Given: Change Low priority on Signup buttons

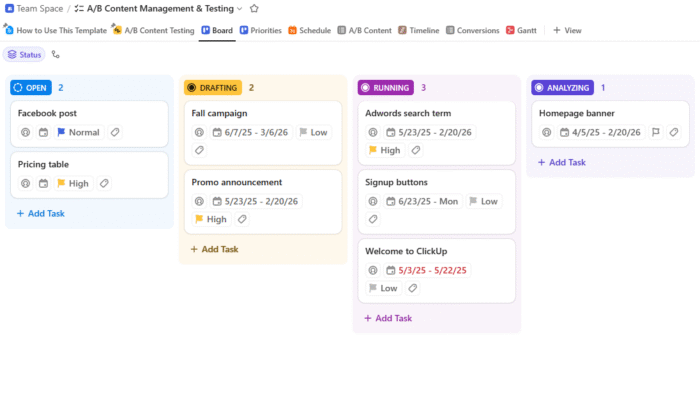Looking at the screenshot, I should click(x=484, y=201).
